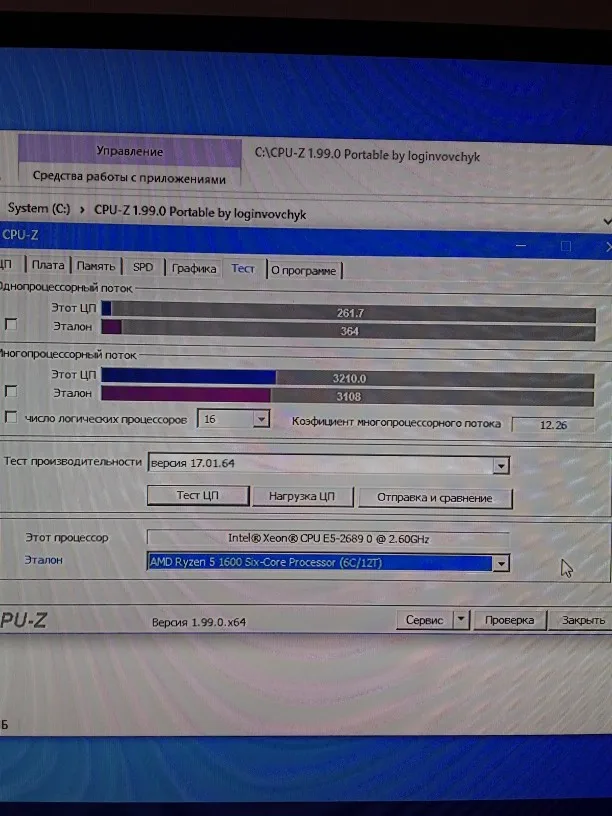612x816 pixels.
Task: Open the Управление ribbon tab in Explorer
Action: click(x=130, y=151)
